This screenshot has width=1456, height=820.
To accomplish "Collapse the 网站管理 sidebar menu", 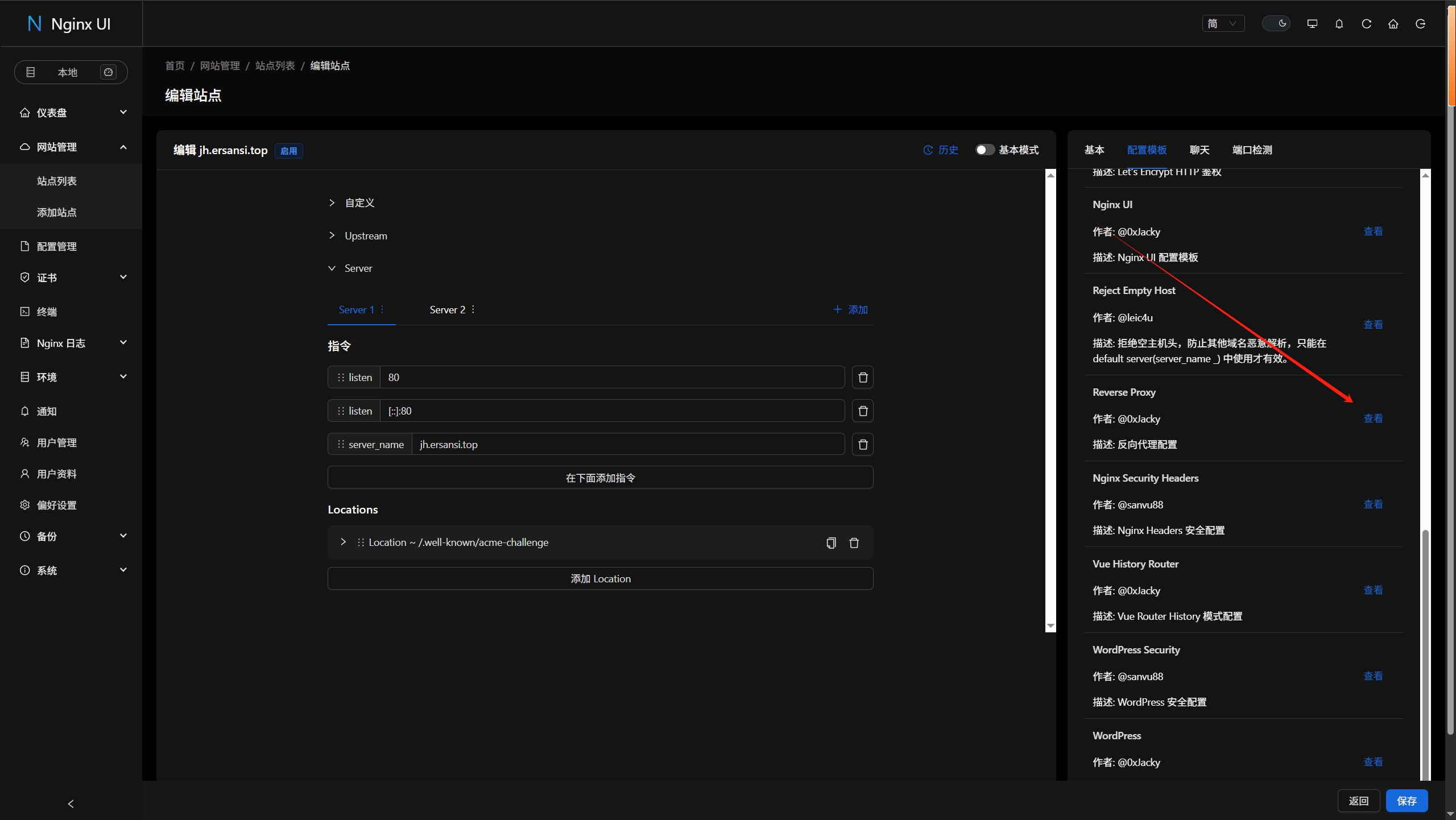I will (71, 147).
